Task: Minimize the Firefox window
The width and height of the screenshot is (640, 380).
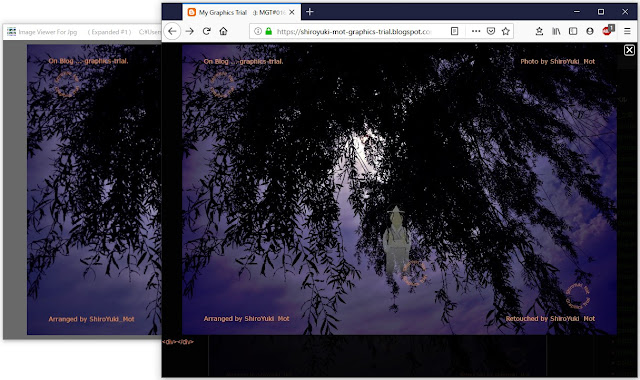Action: (577, 12)
